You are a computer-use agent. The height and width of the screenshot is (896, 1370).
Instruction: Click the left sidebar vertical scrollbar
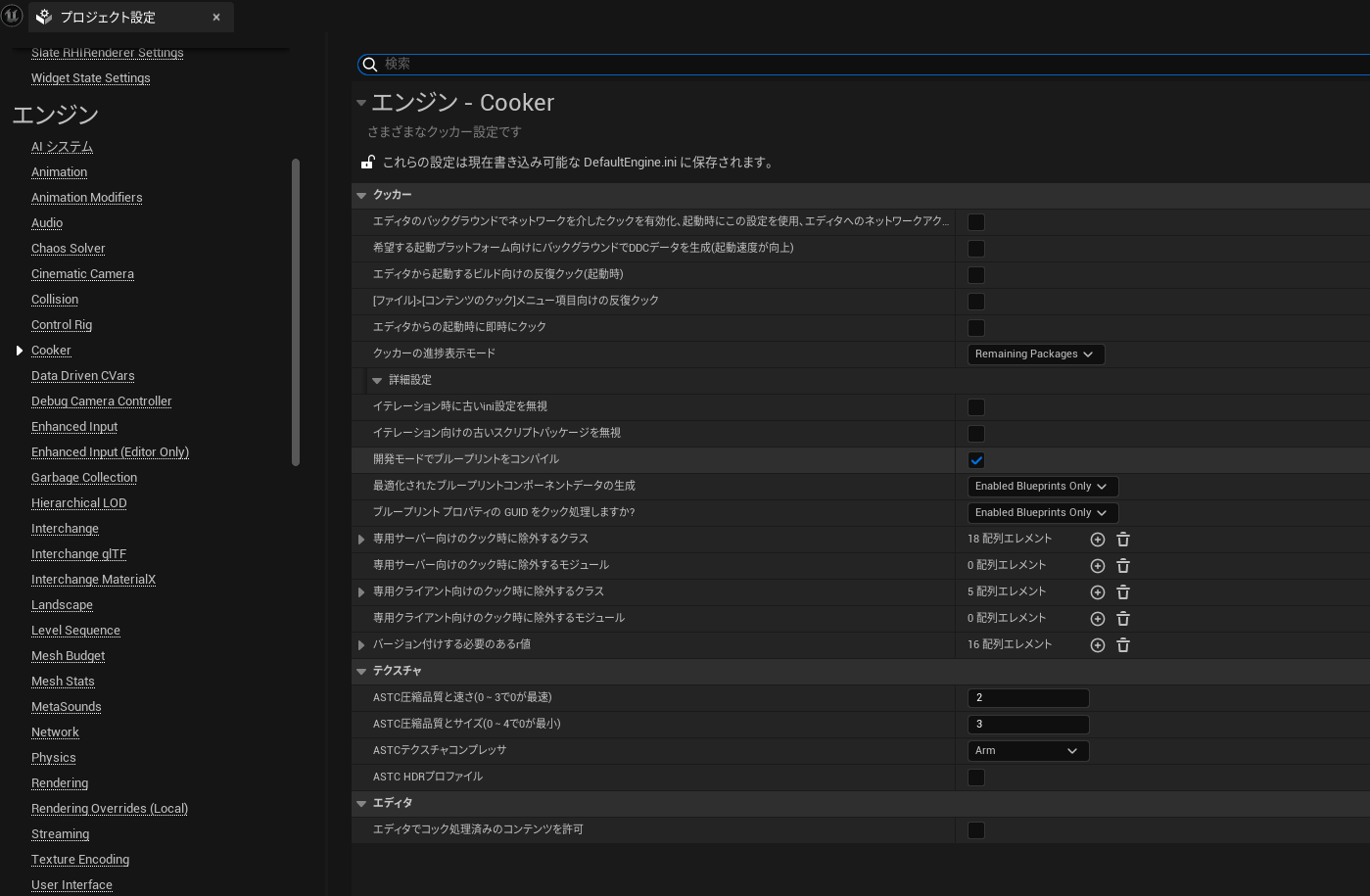coord(296,313)
